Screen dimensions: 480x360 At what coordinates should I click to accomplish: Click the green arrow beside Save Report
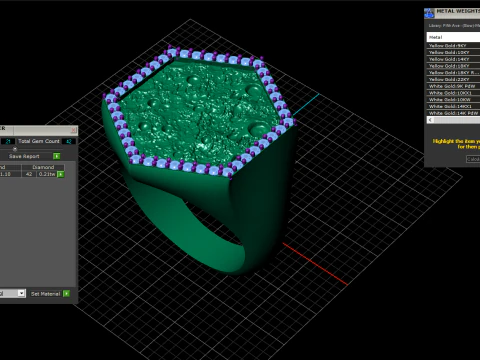point(57,156)
